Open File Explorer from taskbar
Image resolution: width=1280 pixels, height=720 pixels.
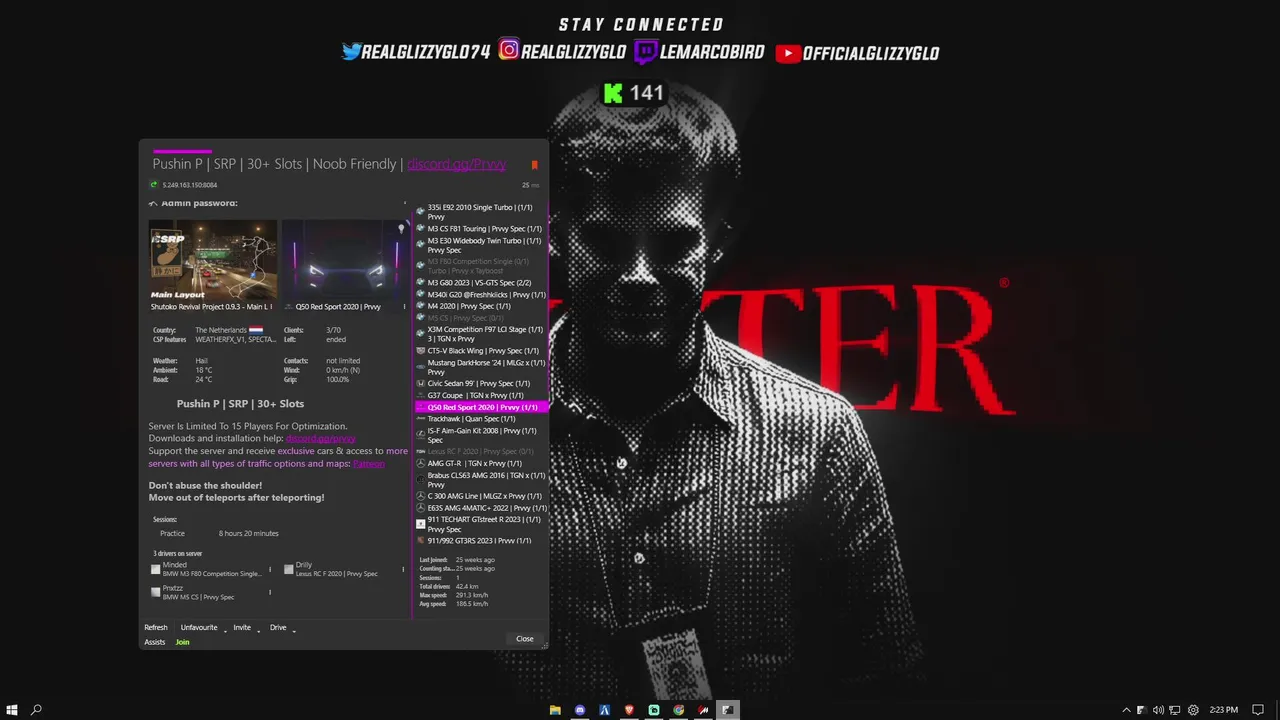pos(555,710)
